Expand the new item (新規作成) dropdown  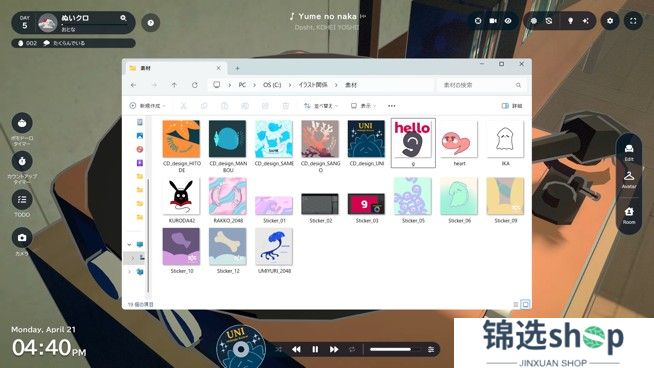[148, 106]
